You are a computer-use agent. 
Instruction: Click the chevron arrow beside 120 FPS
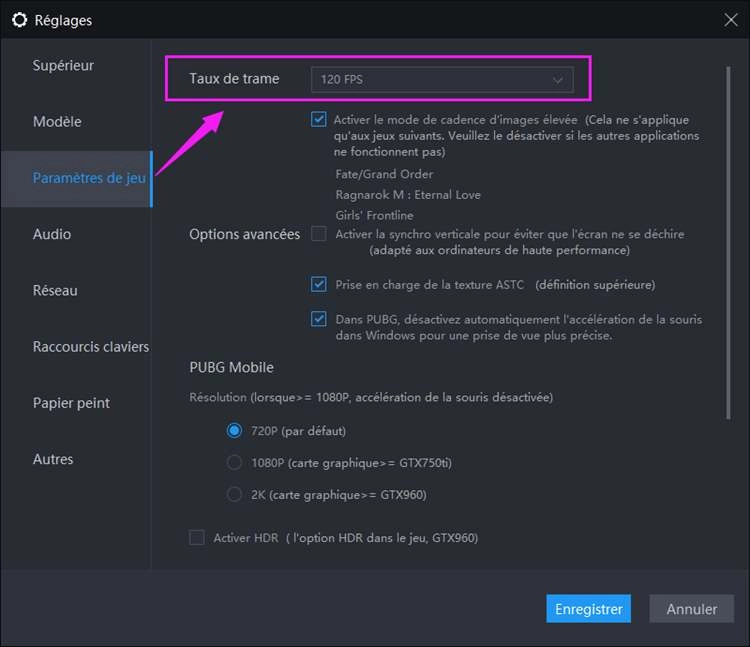pyautogui.click(x=558, y=79)
